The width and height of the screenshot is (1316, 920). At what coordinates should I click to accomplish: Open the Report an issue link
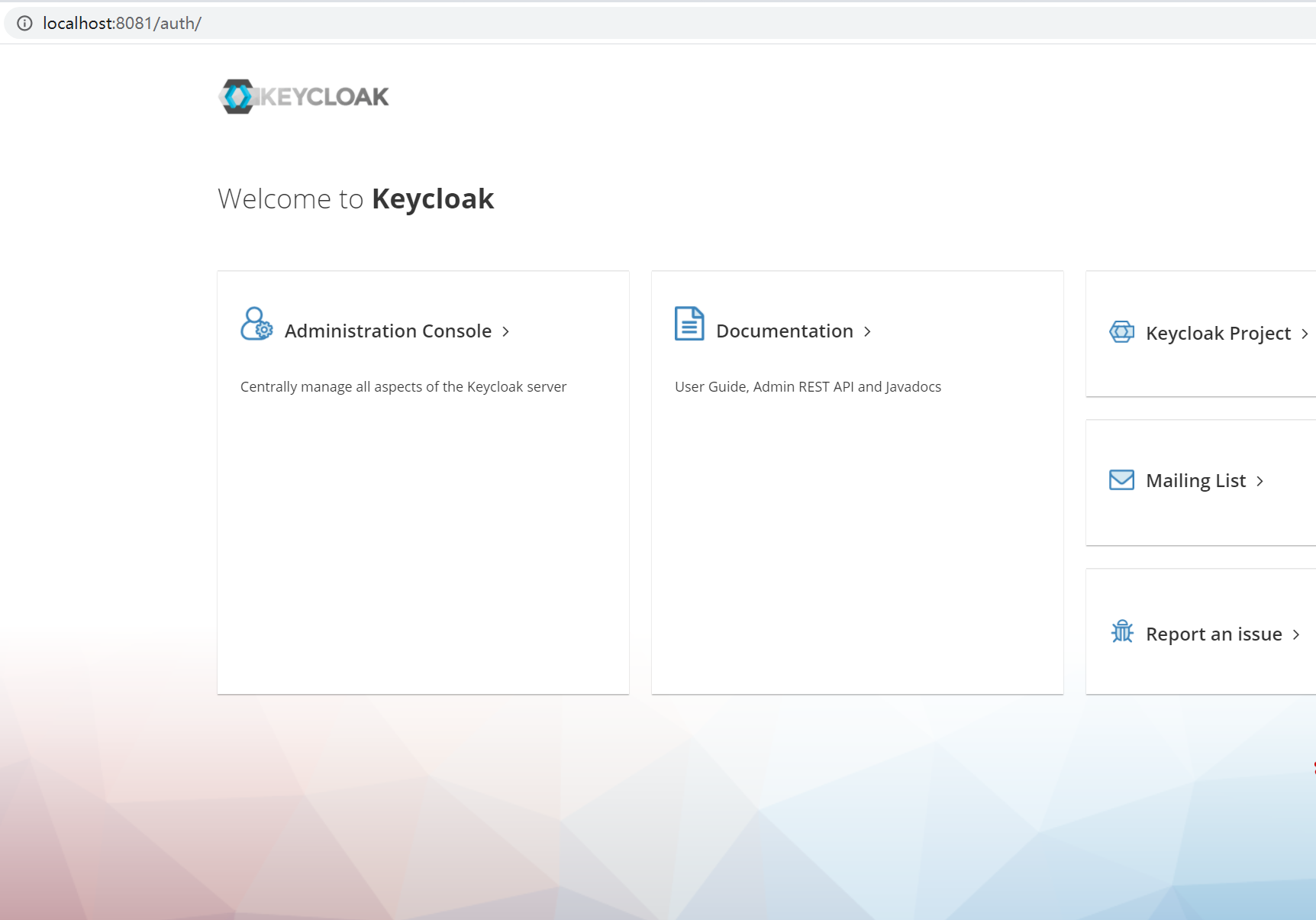pos(1214,634)
